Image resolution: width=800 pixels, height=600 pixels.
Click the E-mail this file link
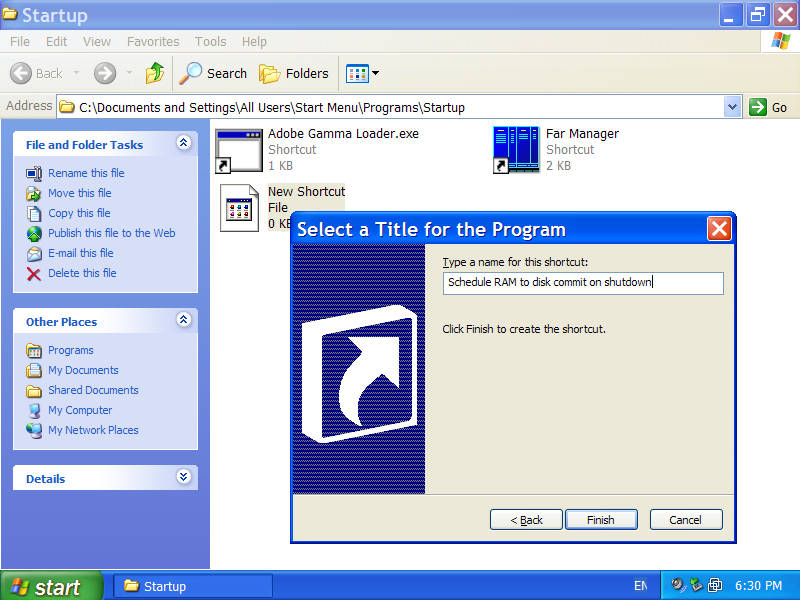81,253
